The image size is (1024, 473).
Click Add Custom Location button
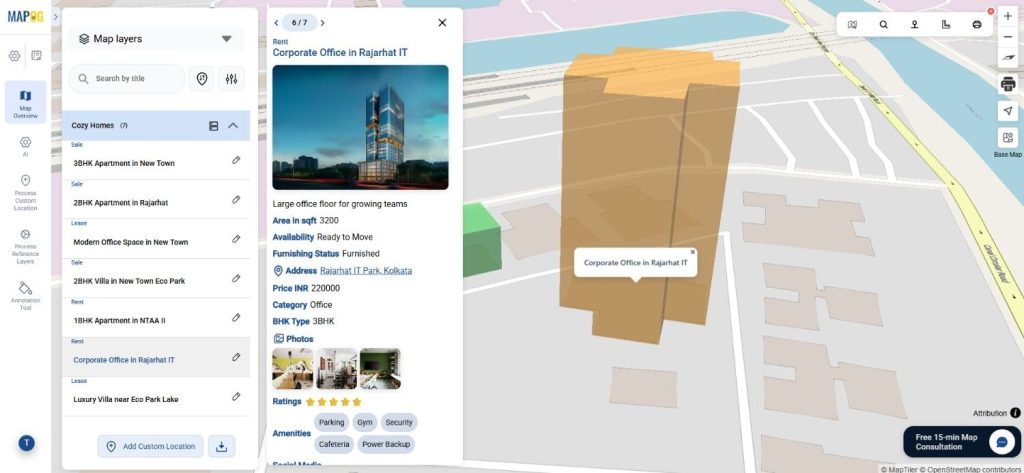point(151,446)
